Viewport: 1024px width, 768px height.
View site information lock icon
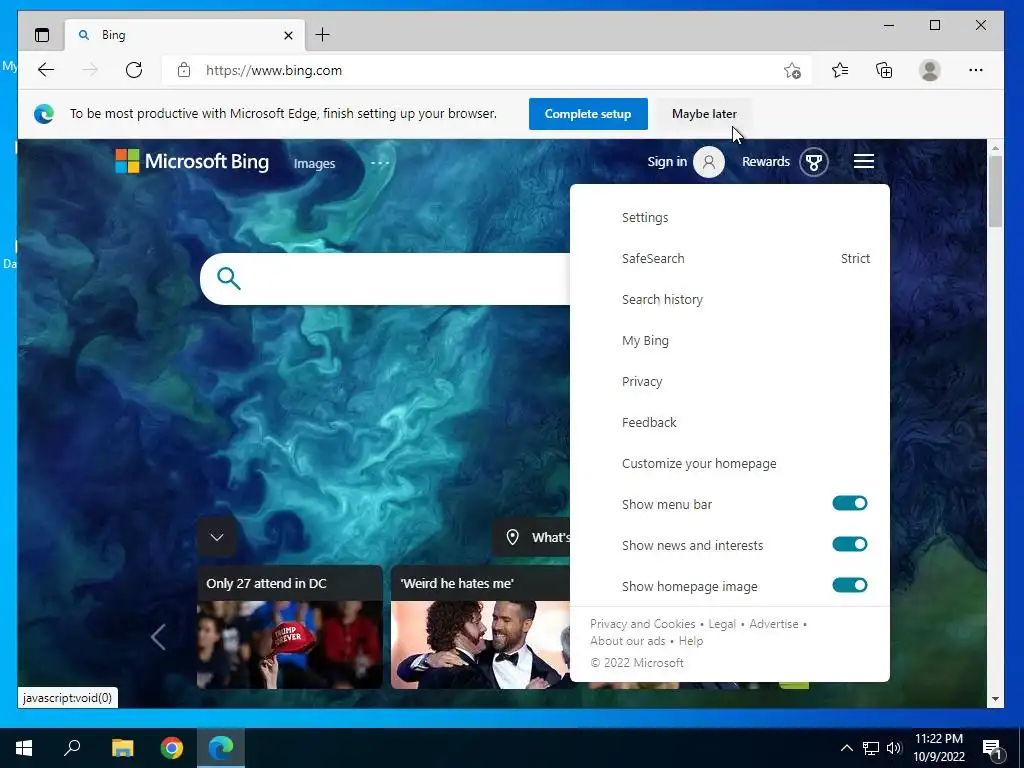point(184,70)
